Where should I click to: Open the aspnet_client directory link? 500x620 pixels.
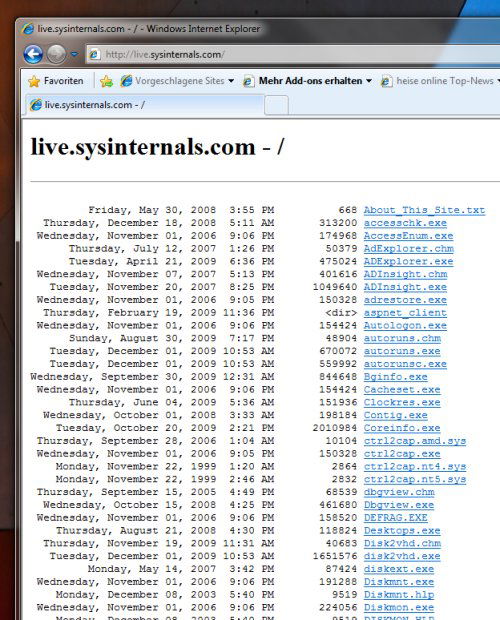[x=405, y=313]
